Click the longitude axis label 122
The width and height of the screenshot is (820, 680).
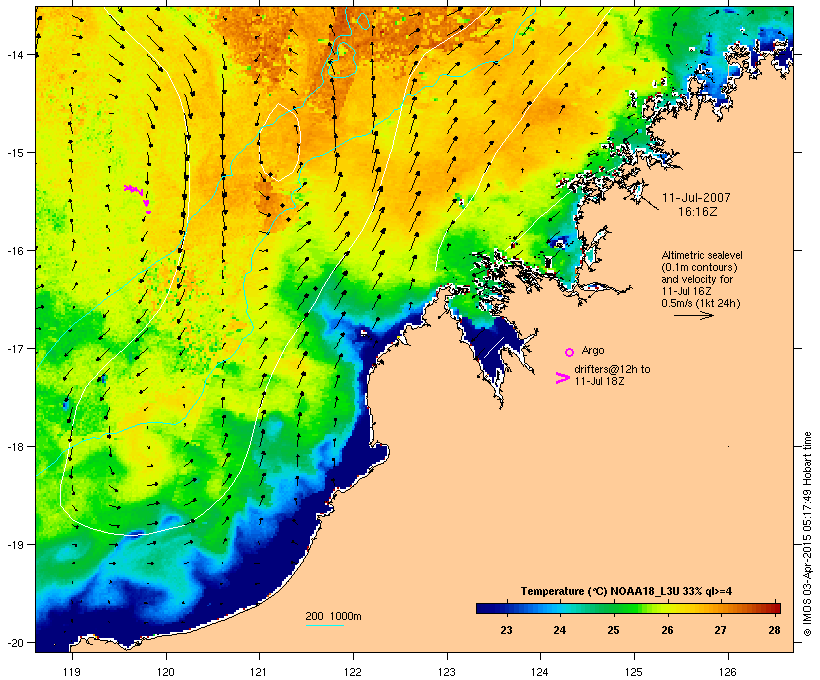(x=353, y=672)
